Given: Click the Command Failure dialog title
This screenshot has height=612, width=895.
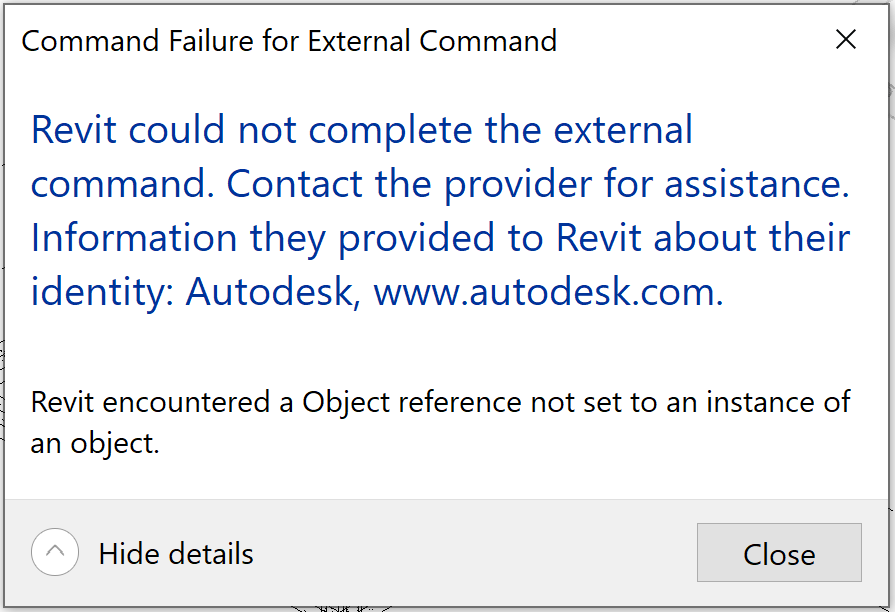Looking at the screenshot, I should [290, 41].
